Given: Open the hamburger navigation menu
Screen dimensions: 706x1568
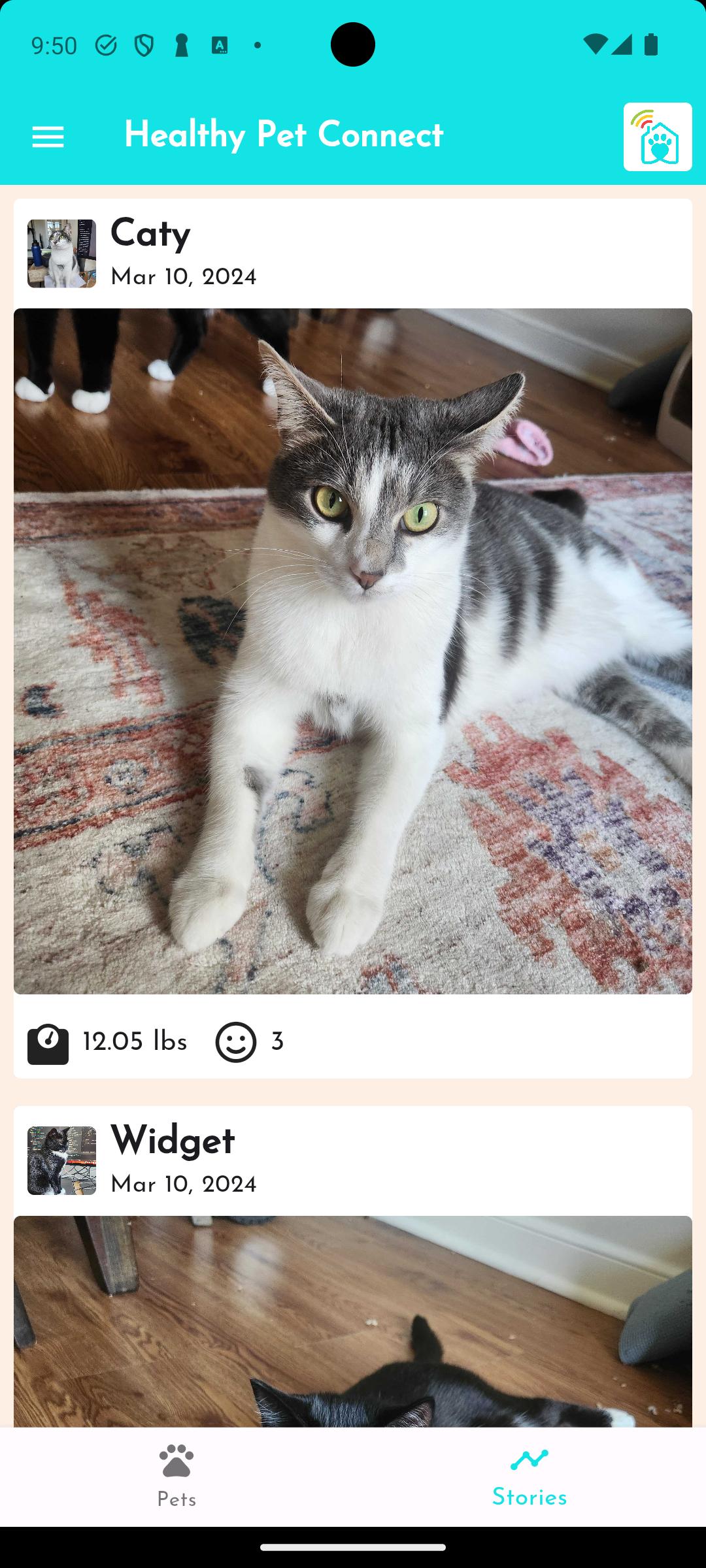Looking at the screenshot, I should 48,137.
